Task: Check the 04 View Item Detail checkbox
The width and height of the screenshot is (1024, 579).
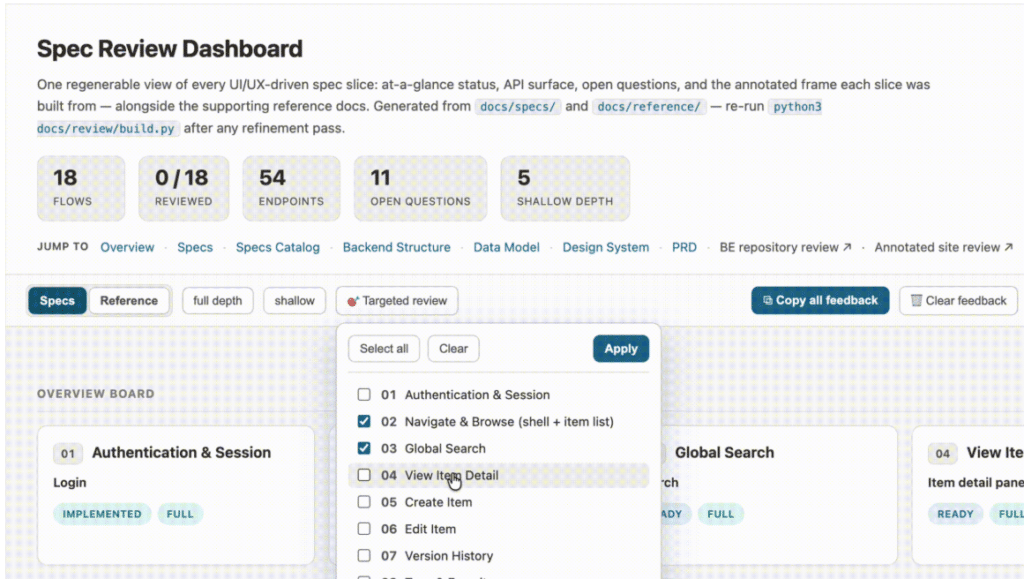Action: coord(364,475)
